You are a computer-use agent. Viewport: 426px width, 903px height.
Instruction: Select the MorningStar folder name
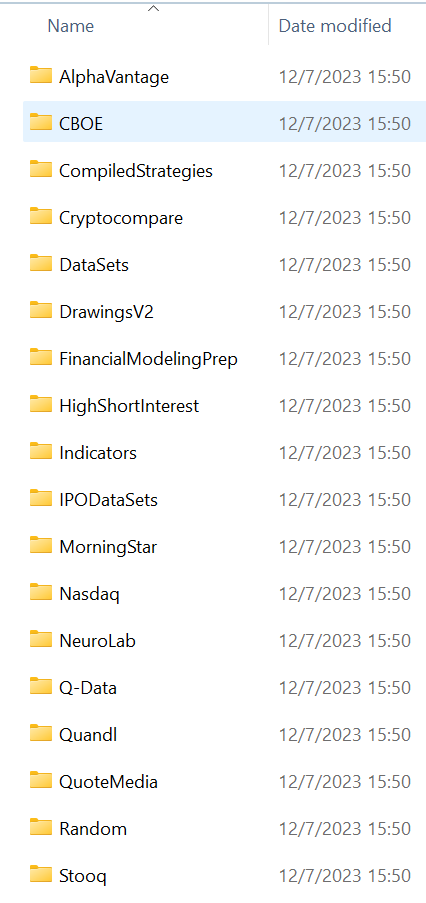point(108,547)
